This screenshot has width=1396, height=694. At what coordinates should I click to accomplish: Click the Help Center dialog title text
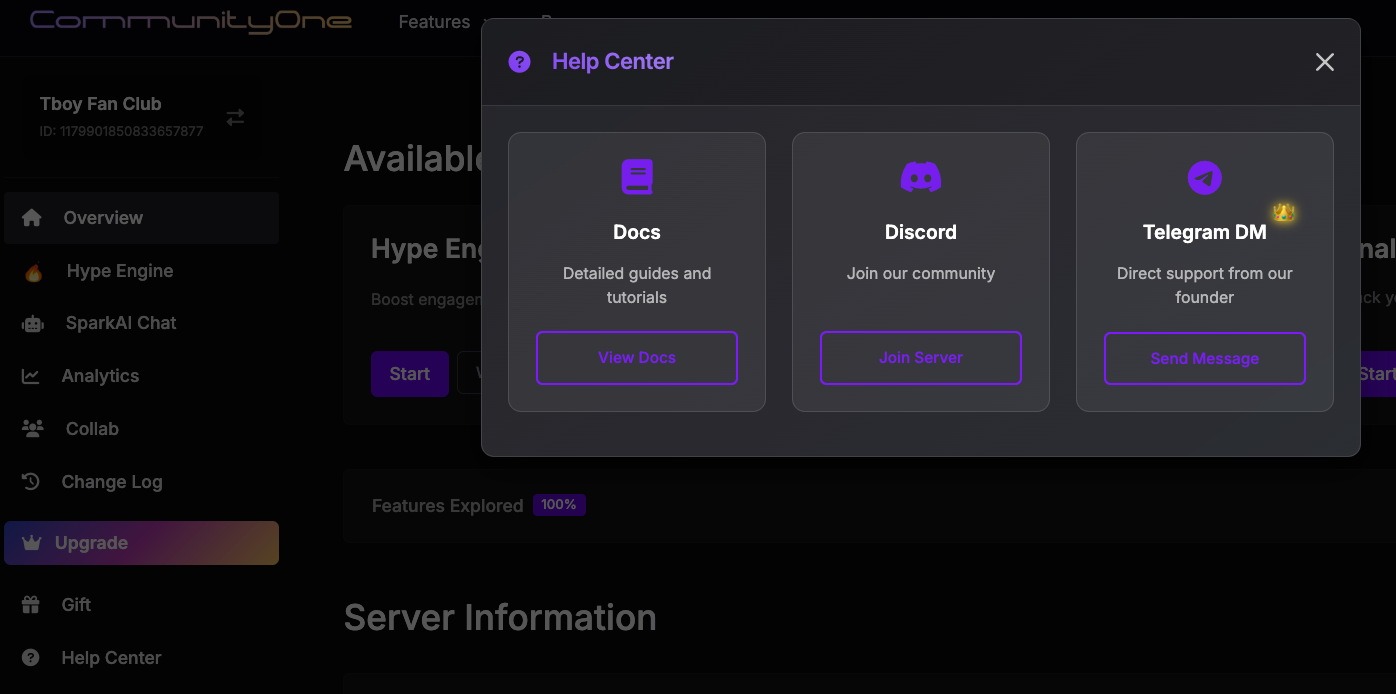[613, 62]
